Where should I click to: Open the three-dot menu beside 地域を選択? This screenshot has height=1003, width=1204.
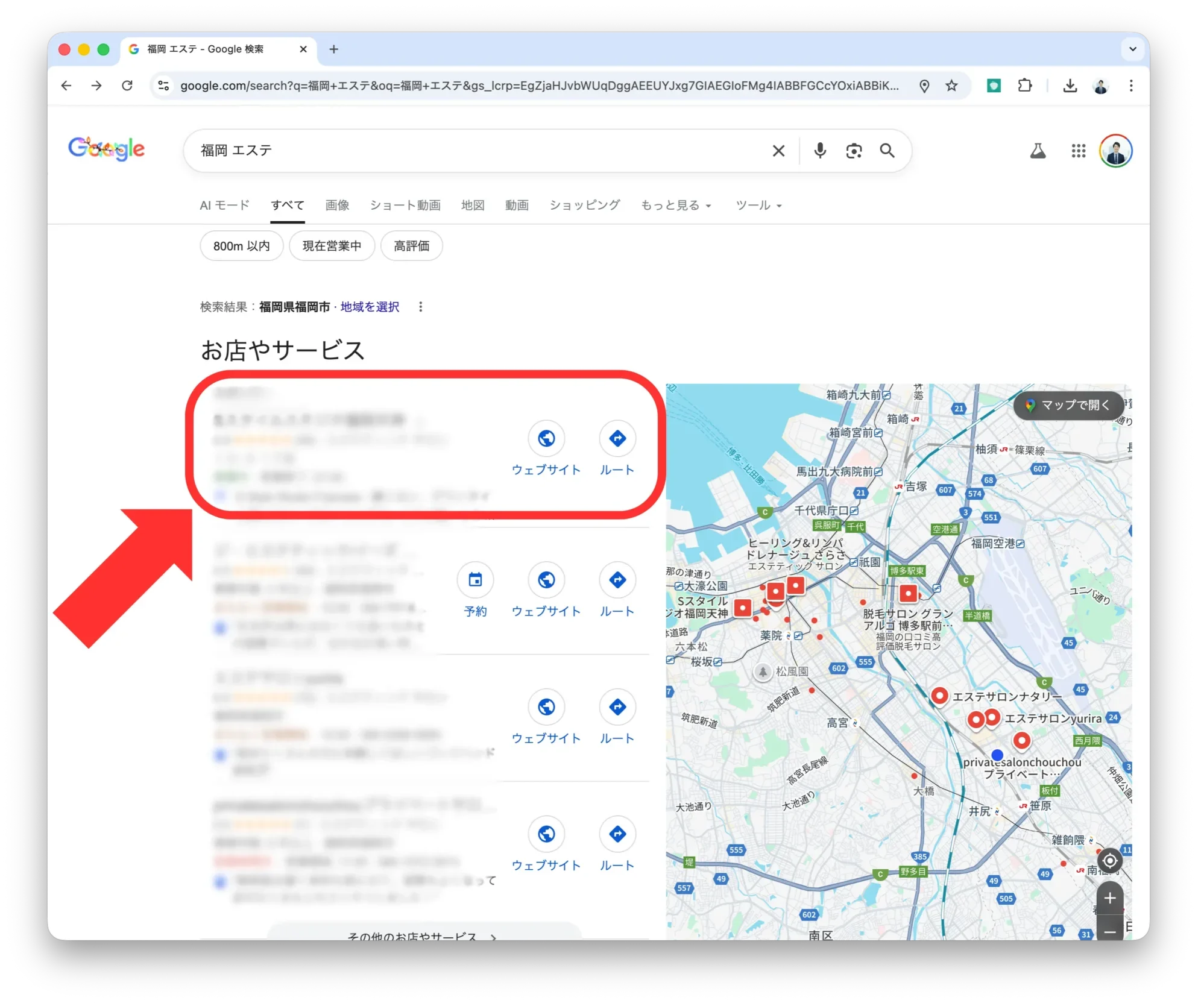pos(421,307)
